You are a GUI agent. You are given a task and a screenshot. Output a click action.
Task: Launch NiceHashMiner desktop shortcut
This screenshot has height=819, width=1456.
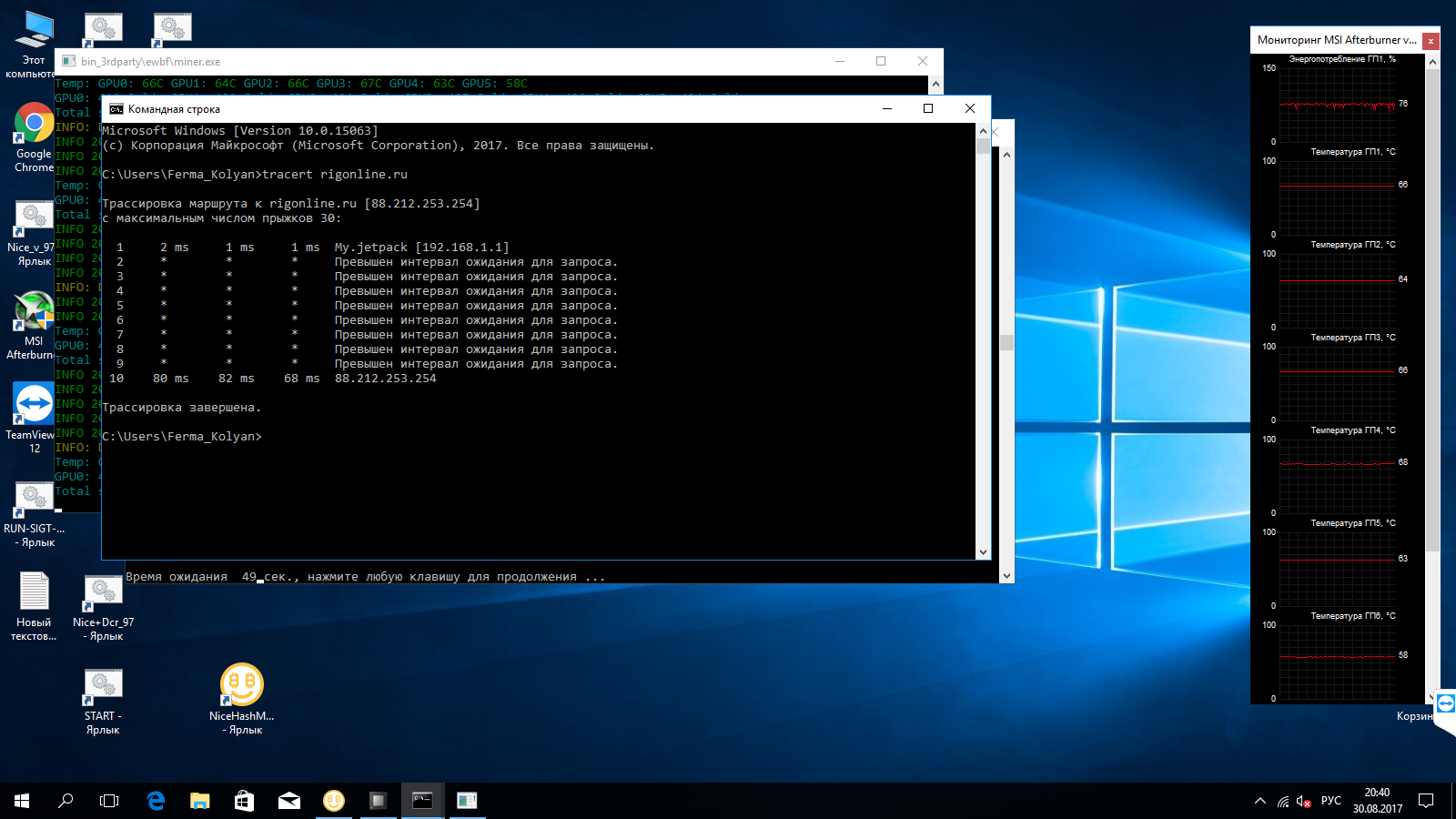click(x=242, y=699)
